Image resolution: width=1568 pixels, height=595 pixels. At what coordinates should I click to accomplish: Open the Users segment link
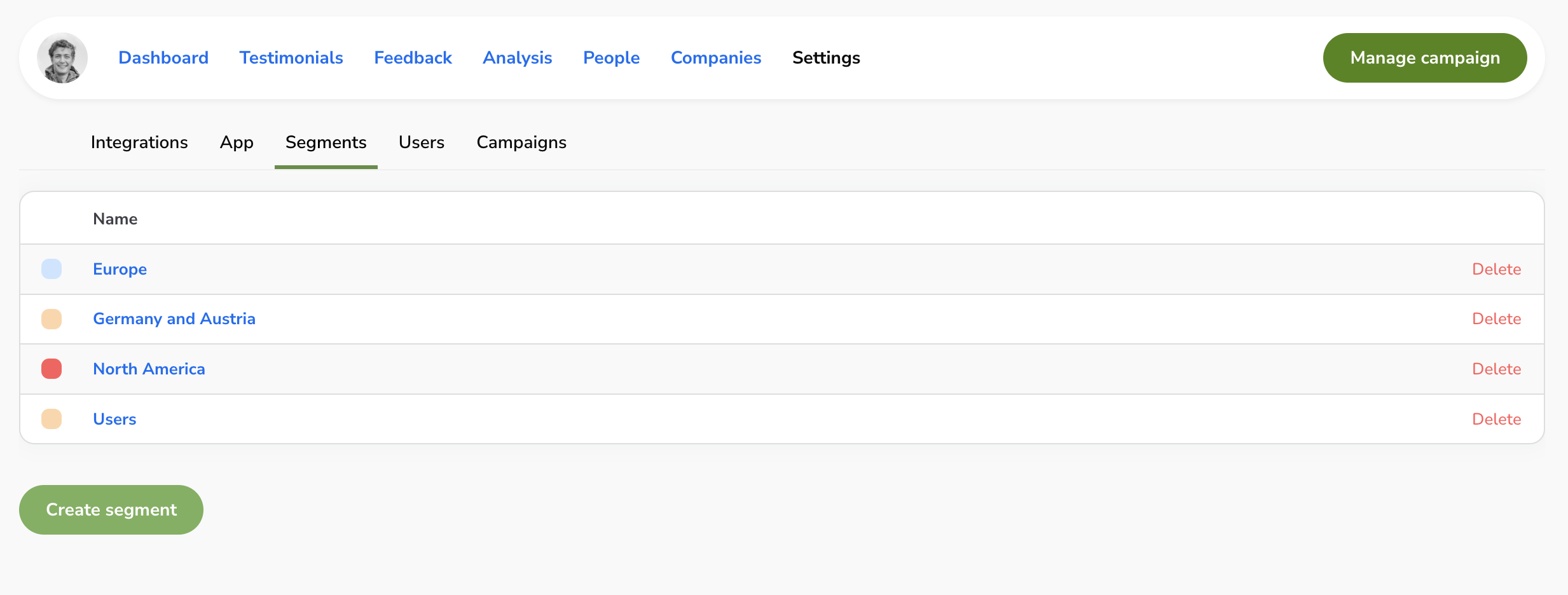point(114,419)
